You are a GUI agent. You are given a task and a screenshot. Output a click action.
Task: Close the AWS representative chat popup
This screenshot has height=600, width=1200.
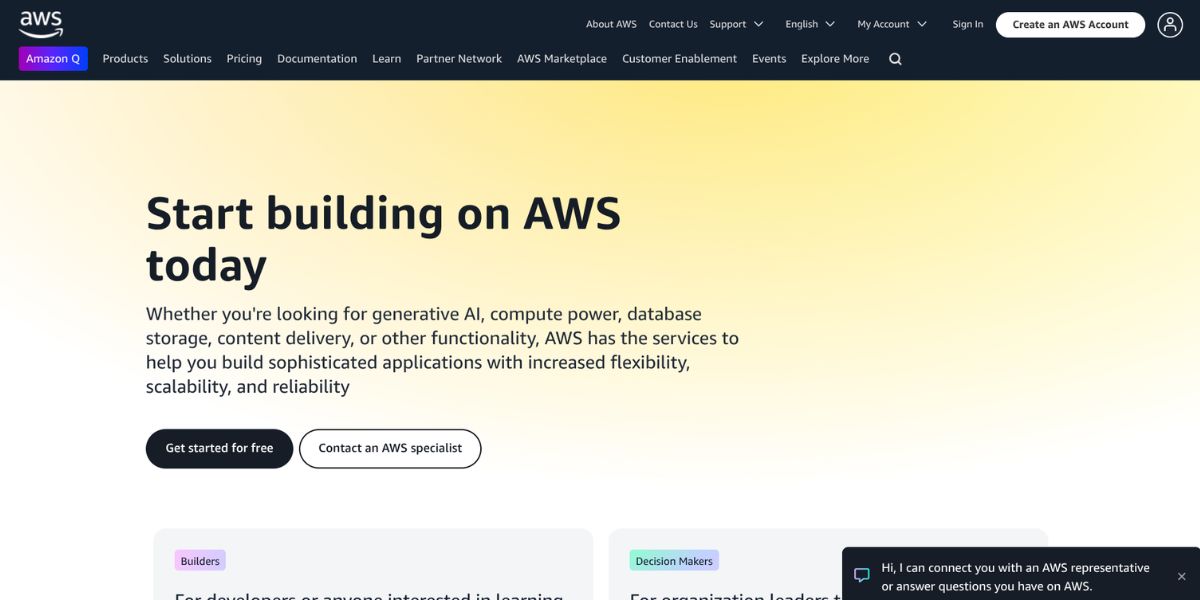pos(1181,577)
